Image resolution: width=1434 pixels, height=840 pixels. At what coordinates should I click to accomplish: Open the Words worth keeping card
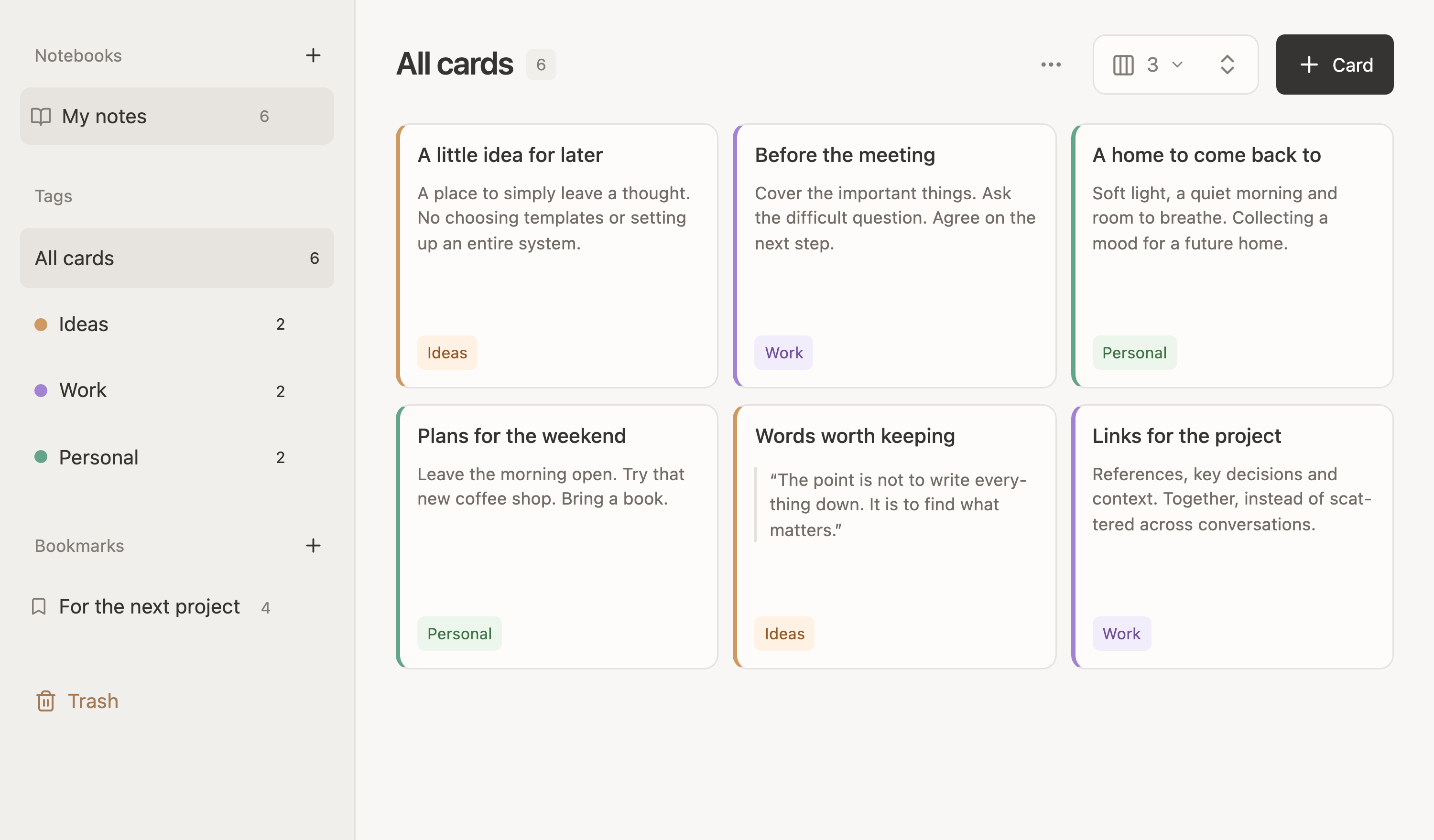point(894,537)
